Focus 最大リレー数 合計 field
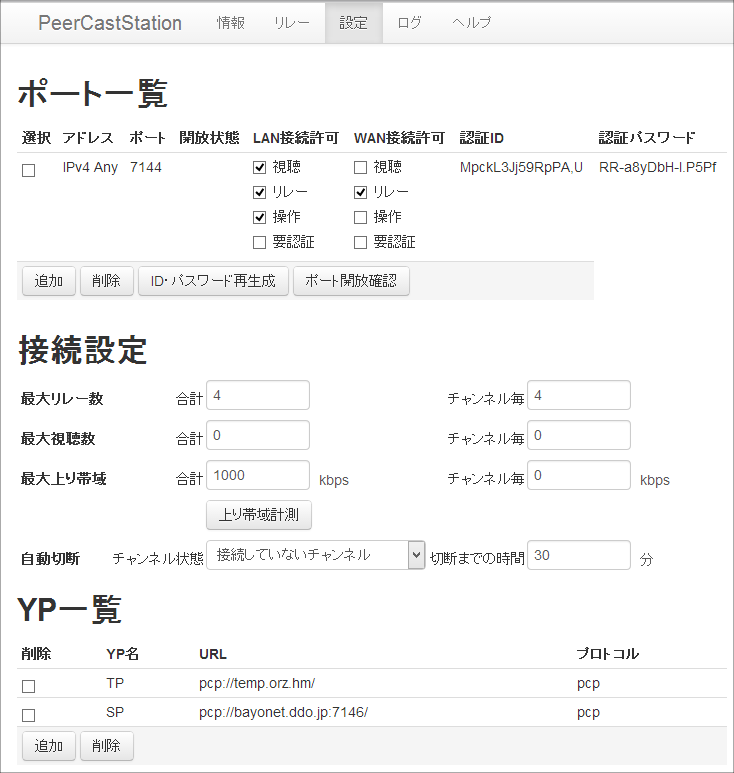The height and width of the screenshot is (773, 734). (x=258, y=395)
